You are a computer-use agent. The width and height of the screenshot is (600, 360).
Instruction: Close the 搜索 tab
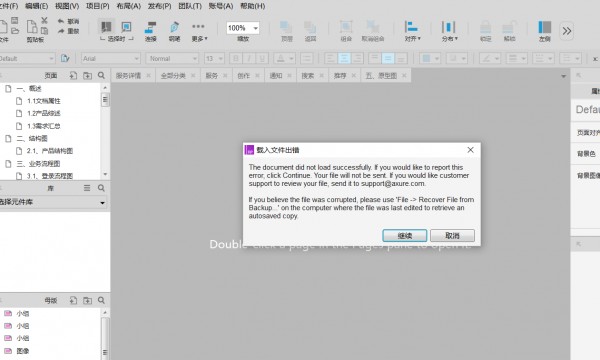tap(321, 76)
